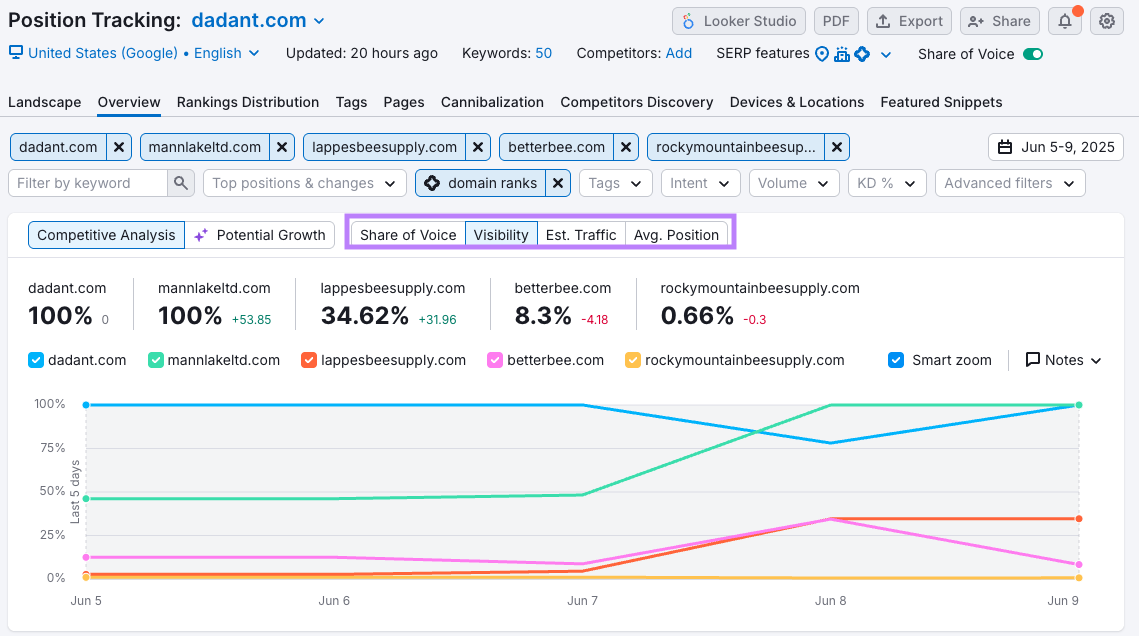This screenshot has height=636, width=1139.
Task: Open the Featured Snippets tab
Action: click(940, 101)
